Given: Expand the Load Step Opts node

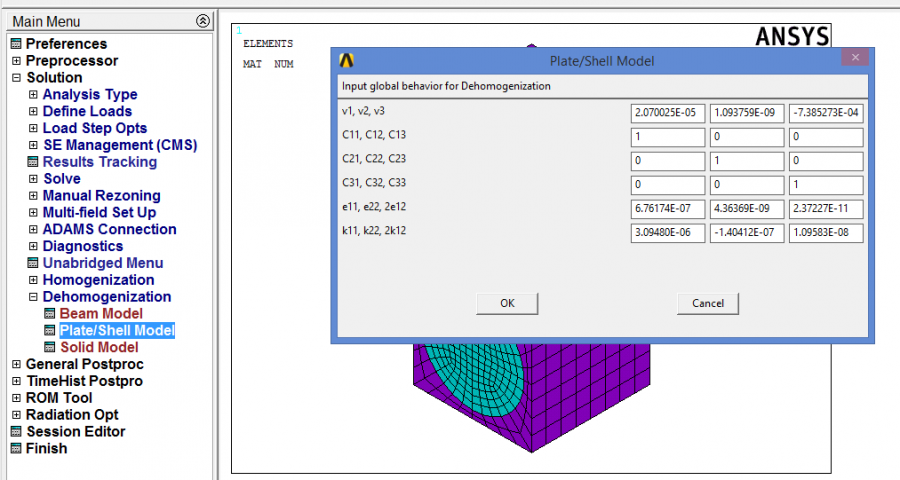Looking at the screenshot, I should (x=33, y=127).
